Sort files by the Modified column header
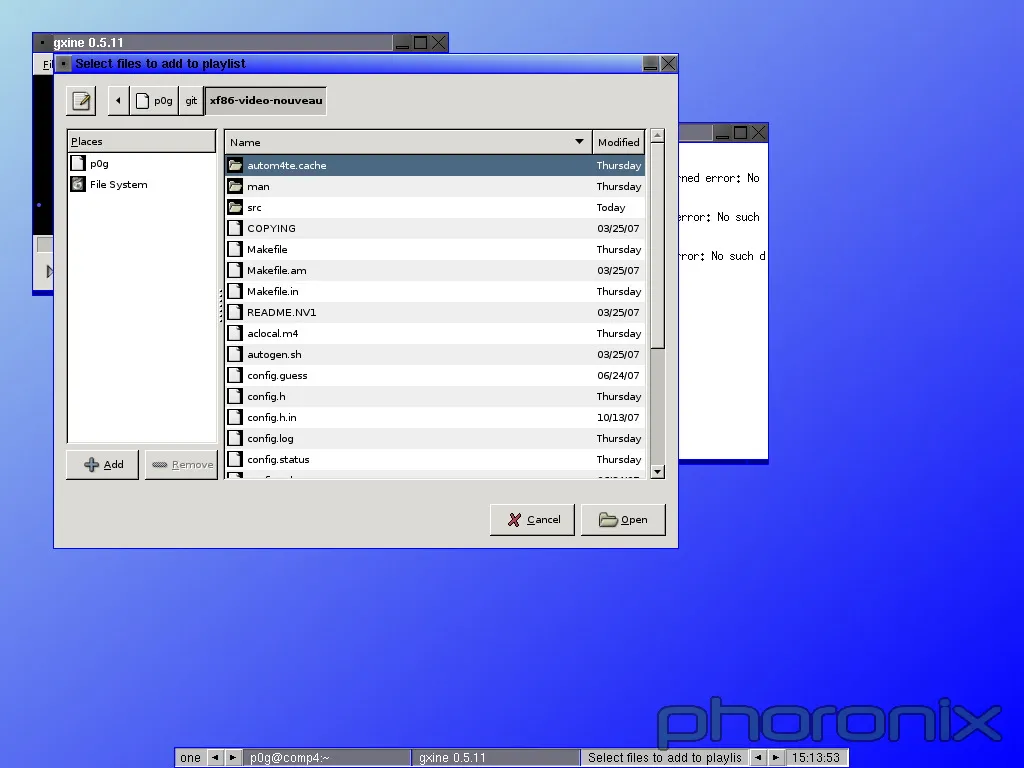 (618, 142)
